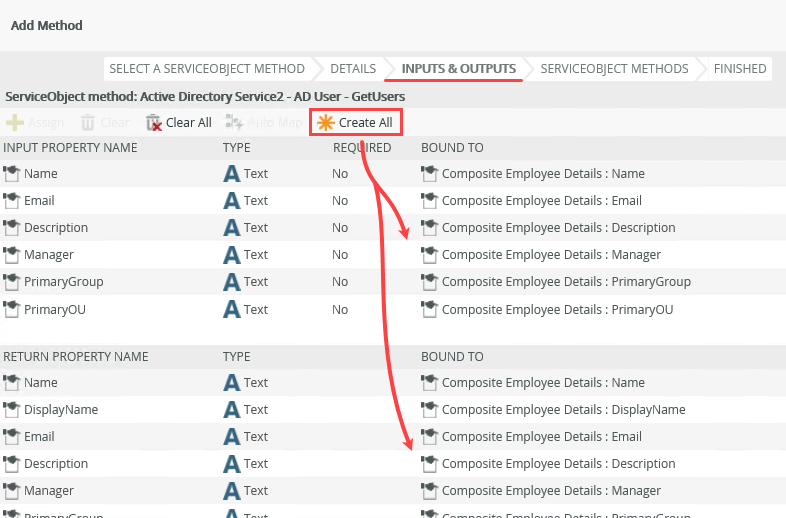Click binding Composite Employee Details : PrimaryGroup
Screen dimensions: 786x518
coord(566,281)
